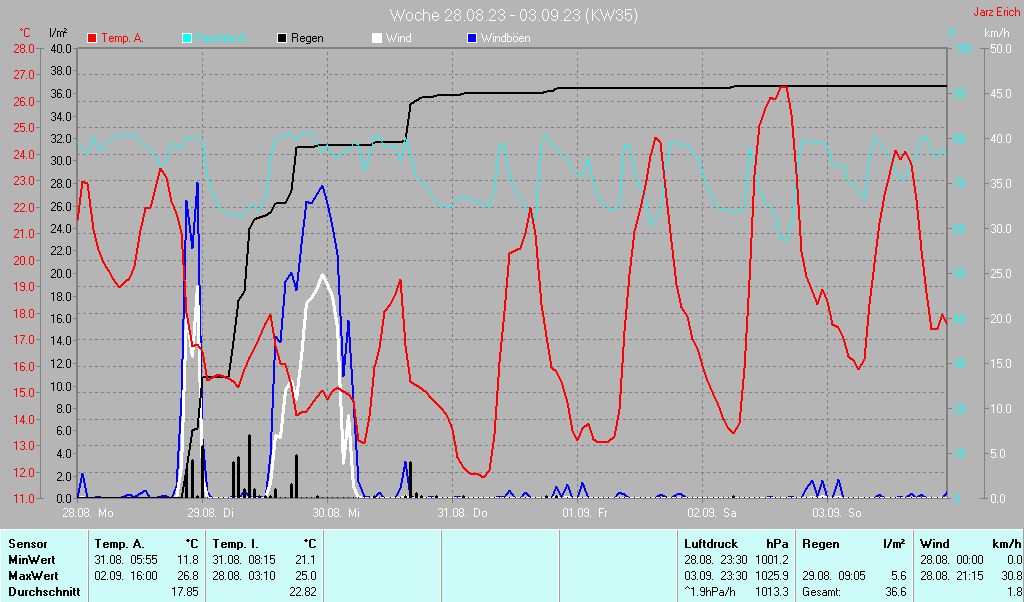Select the 30.08. Mi date marker

(337, 513)
